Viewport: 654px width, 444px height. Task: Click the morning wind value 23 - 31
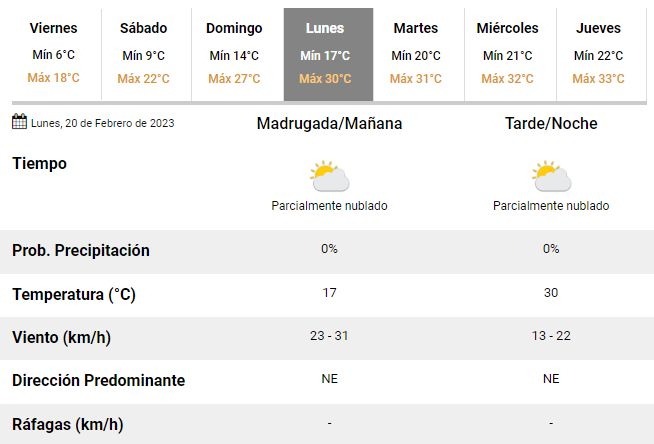(329, 336)
